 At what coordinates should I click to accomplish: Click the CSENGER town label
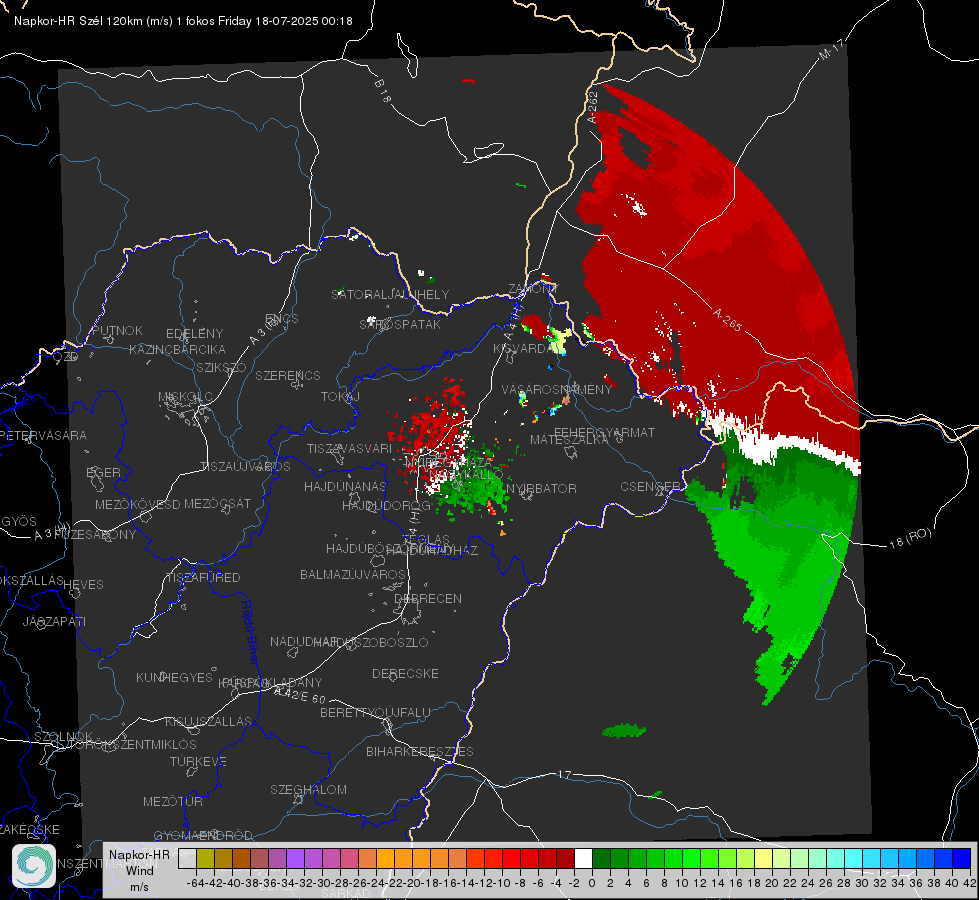[x=650, y=486]
